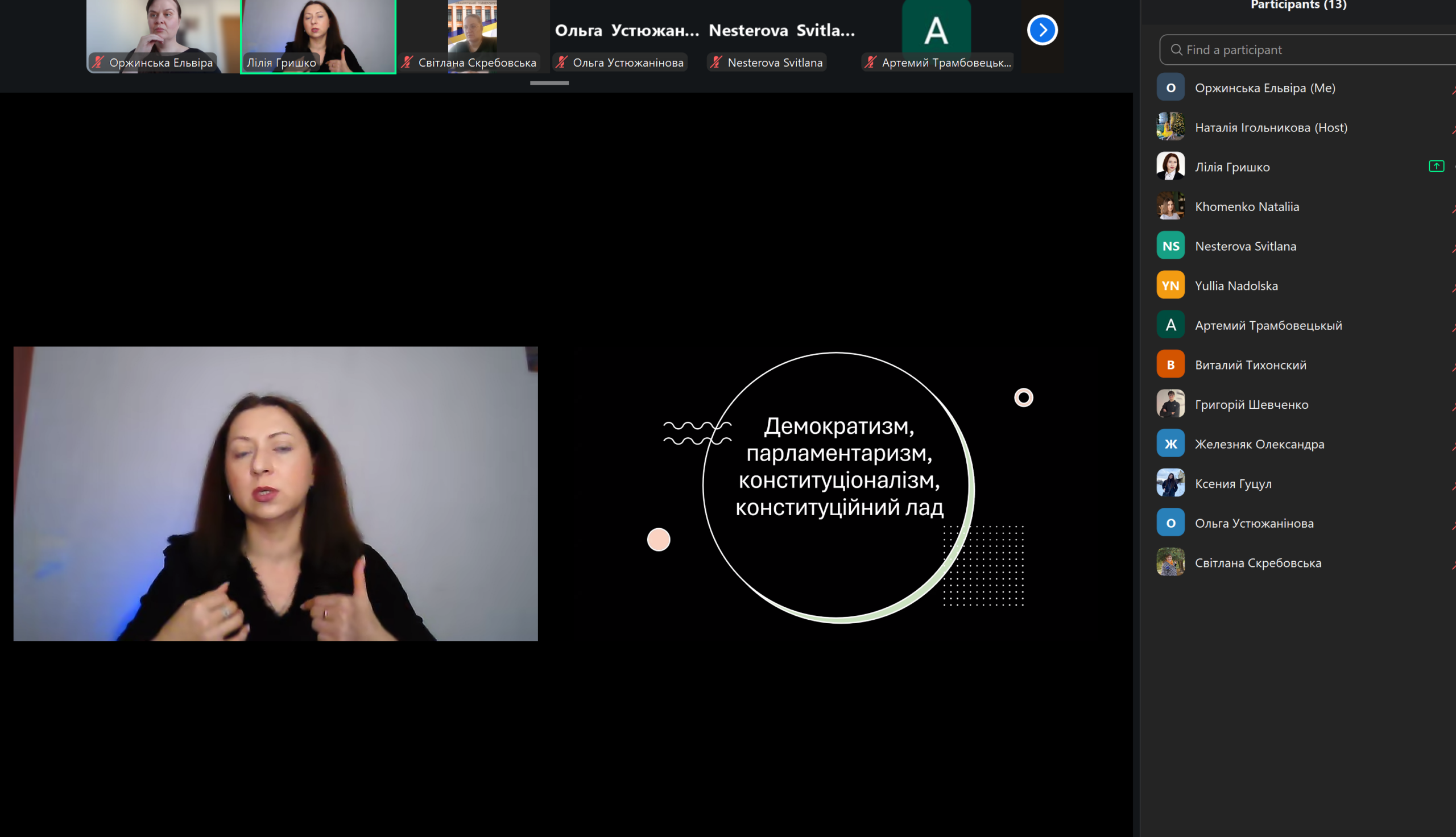This screenshot has width=1456, height=837.
Task: Click the Participants (13) panel header
Action: coord(1298,6)
